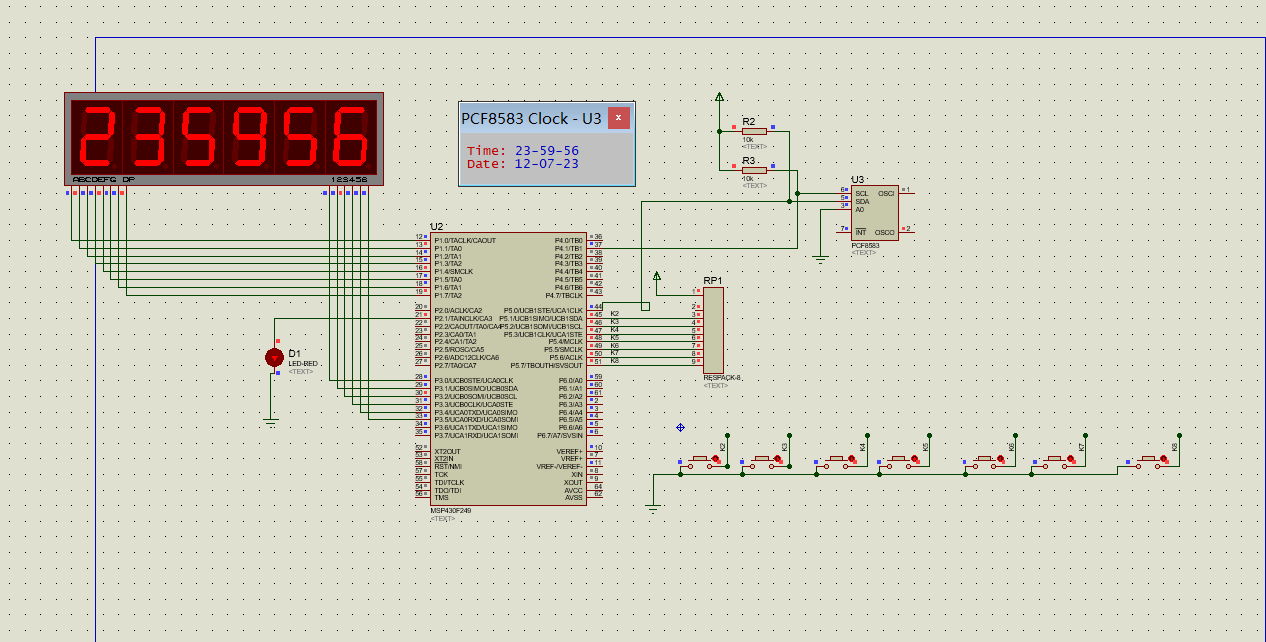Click the INT pin label on U3
Screen dimensions: 1266x642
pyautogui.click(x=860, y=232)
